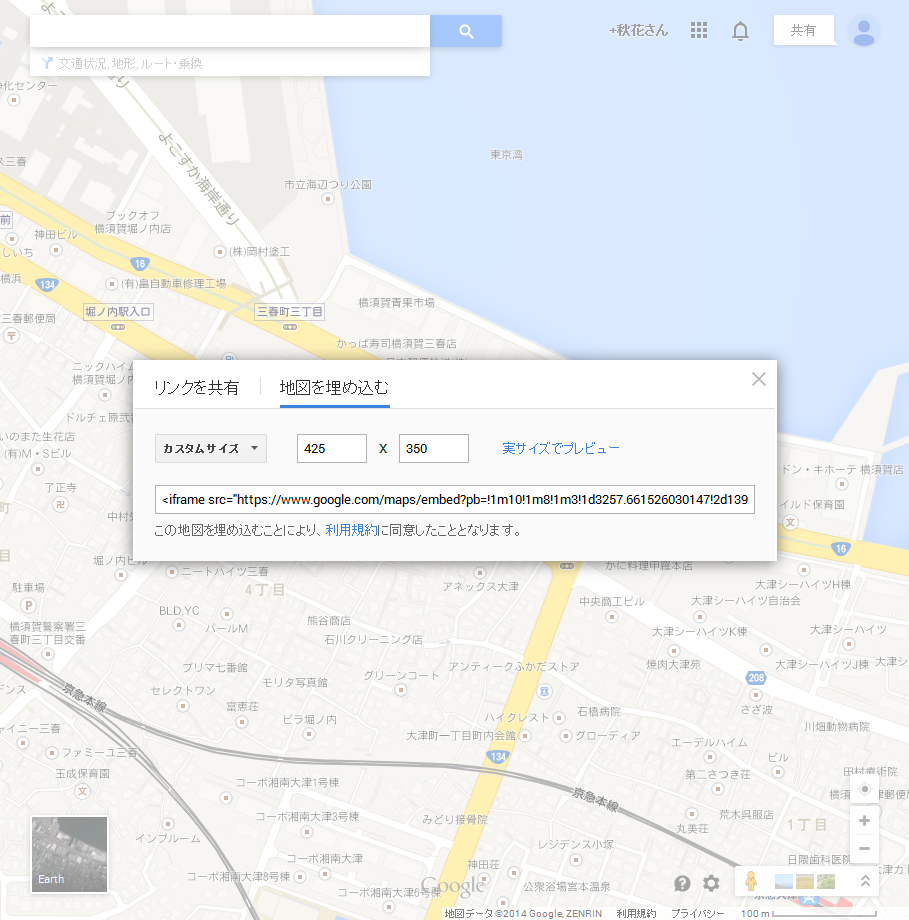Click the 石橋病院 map label
909x920 pixels.
(x=599, y=712)
